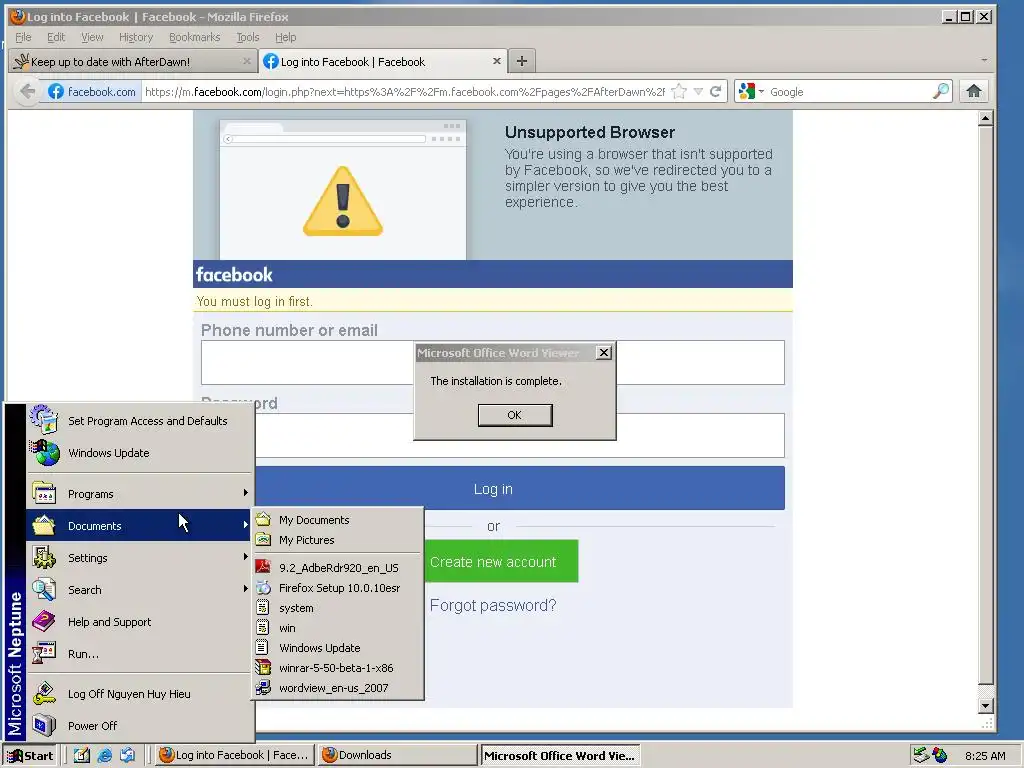Screen dimensions: 1024x768
Task: Close the Log into Facebook tab
Action: (x=496, y=61)
